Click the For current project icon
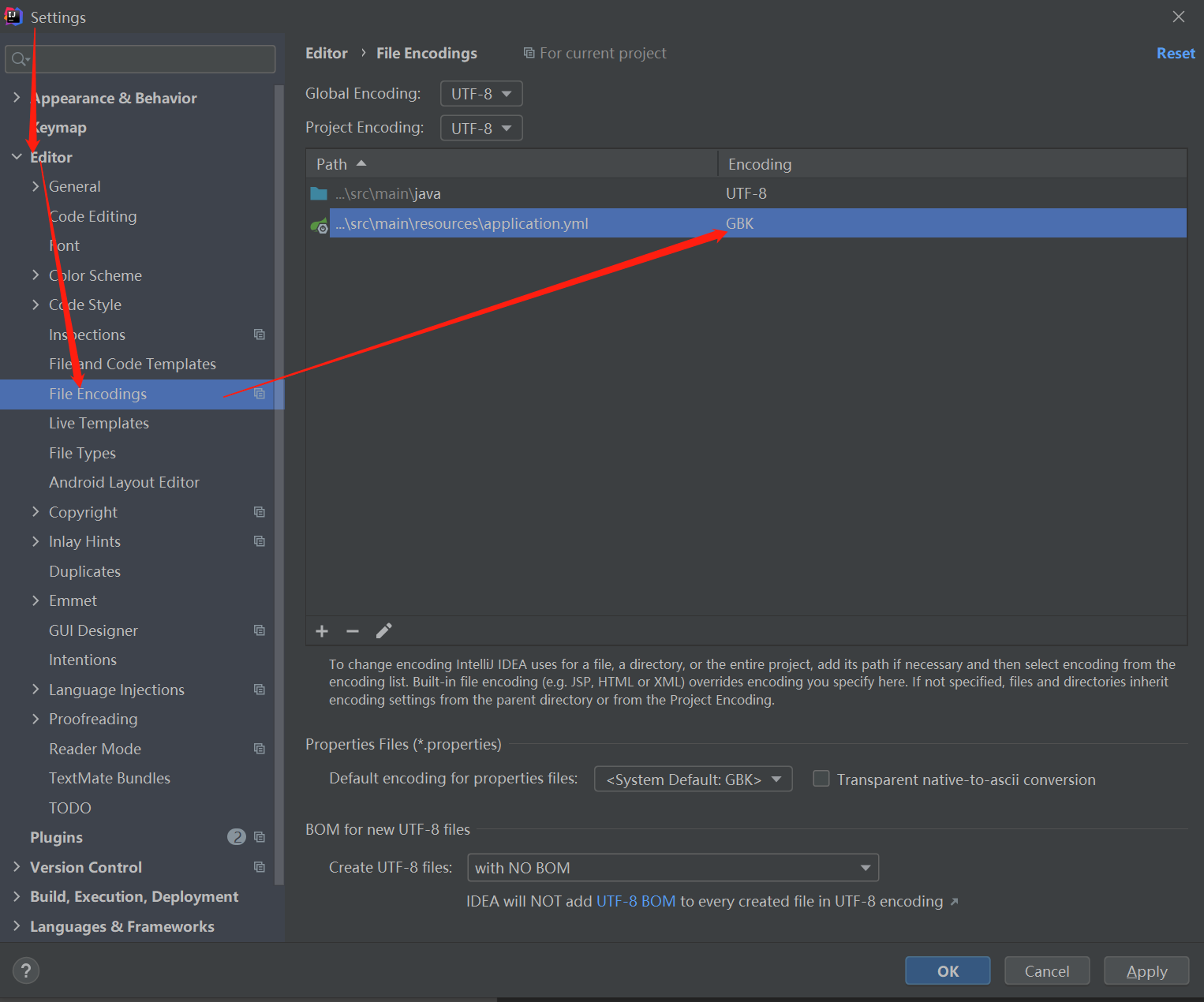 click(x=529, y=53)
